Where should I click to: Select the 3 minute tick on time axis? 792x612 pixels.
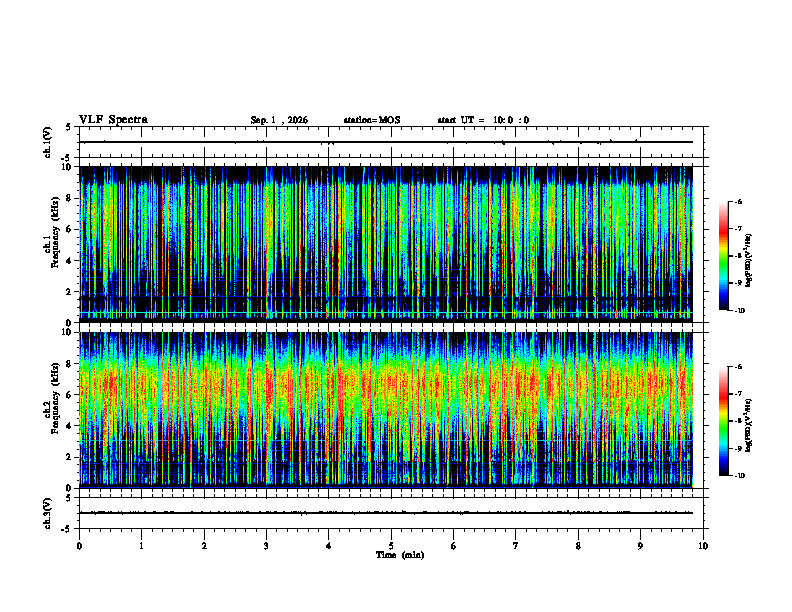266,546
